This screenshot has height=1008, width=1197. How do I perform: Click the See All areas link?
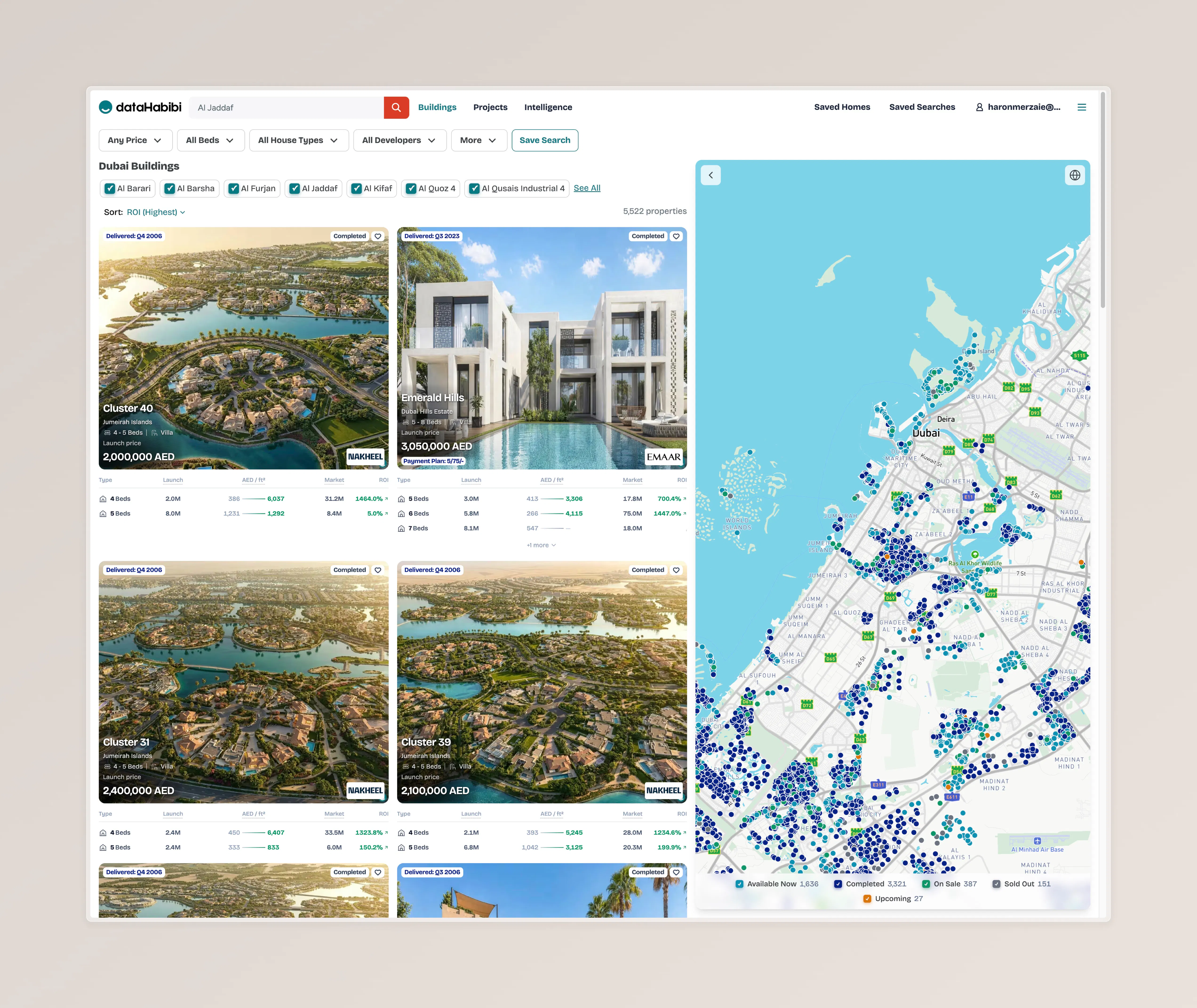click(x=587, y=188)
